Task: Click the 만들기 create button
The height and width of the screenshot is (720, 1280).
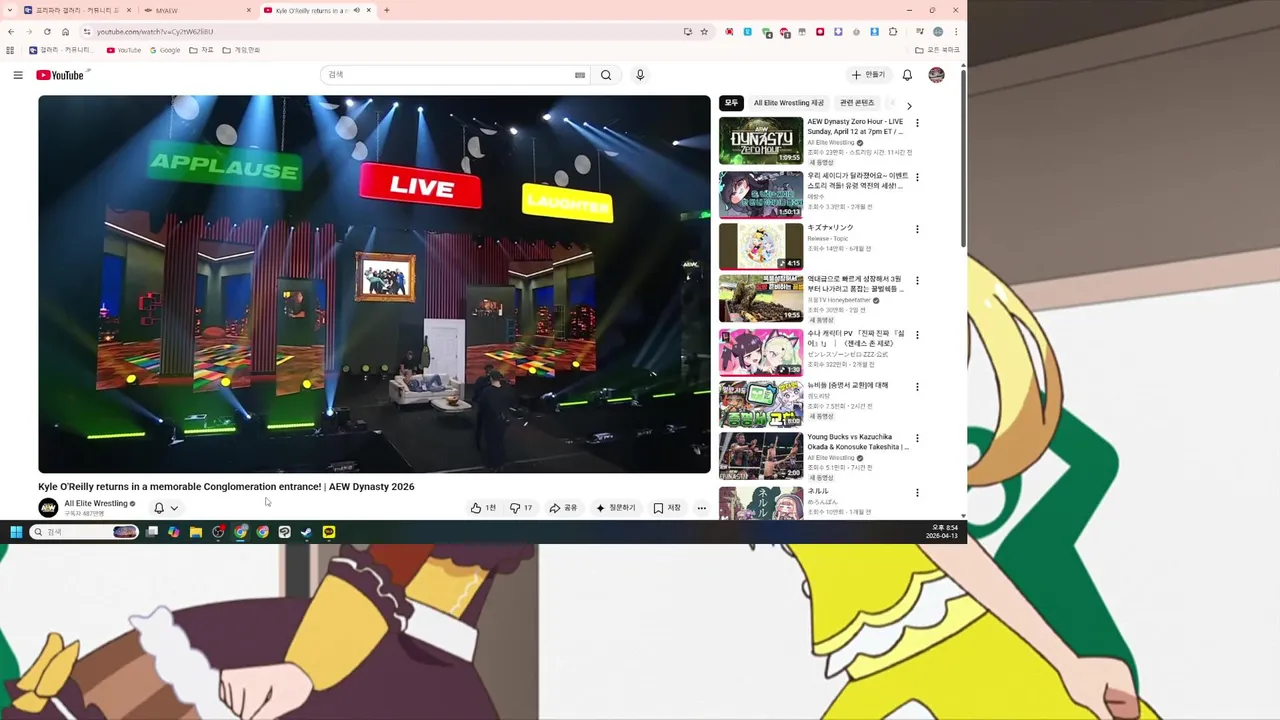Action: (868, 75)
